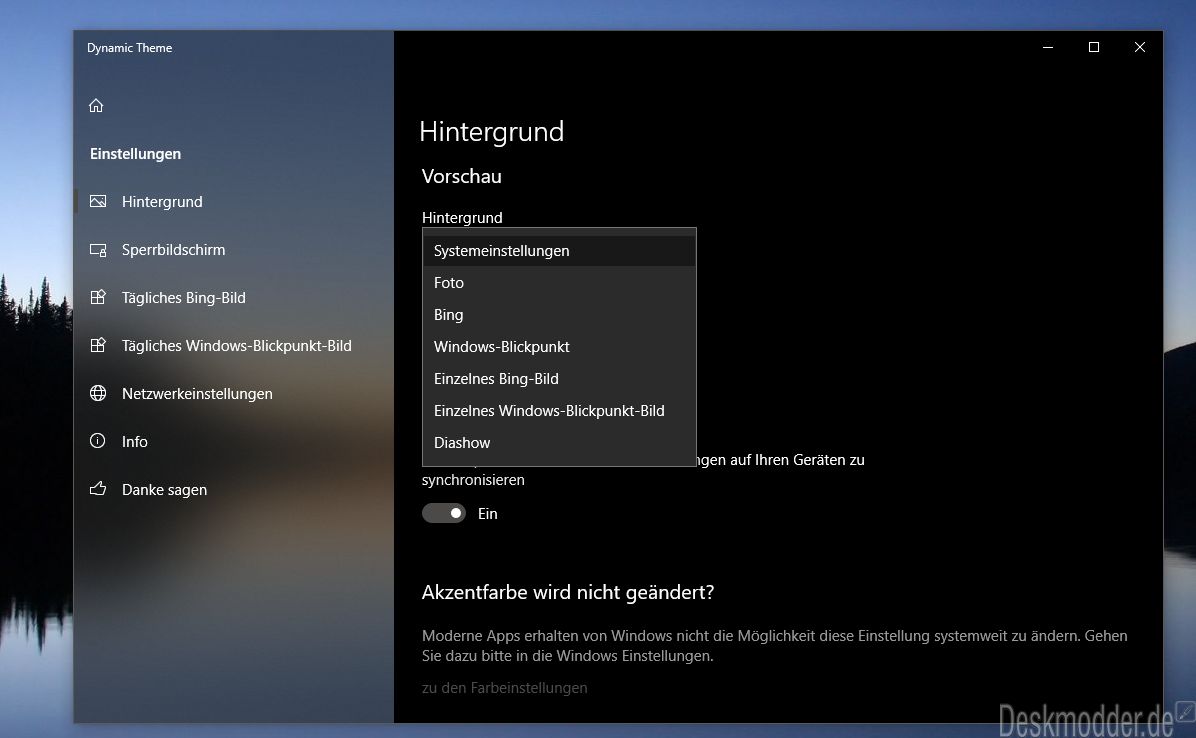
Task: Click the Sperrbildschirm lock screen icon
Action: click(98, 250)
